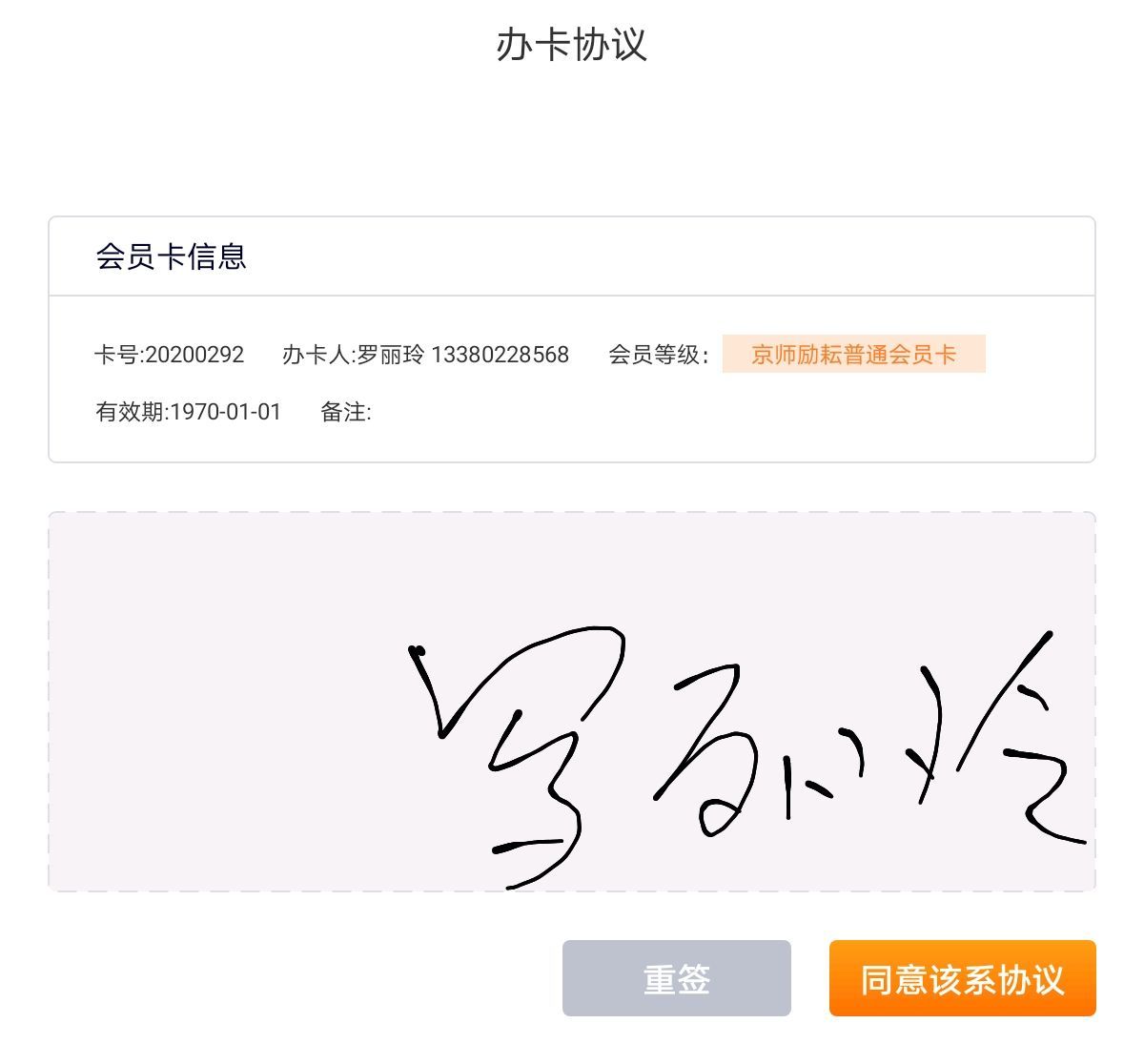The height and width of the screenshot is (1064, 1144).
Task: Click the 重签 re-sign button
Action: coord(676,978)
